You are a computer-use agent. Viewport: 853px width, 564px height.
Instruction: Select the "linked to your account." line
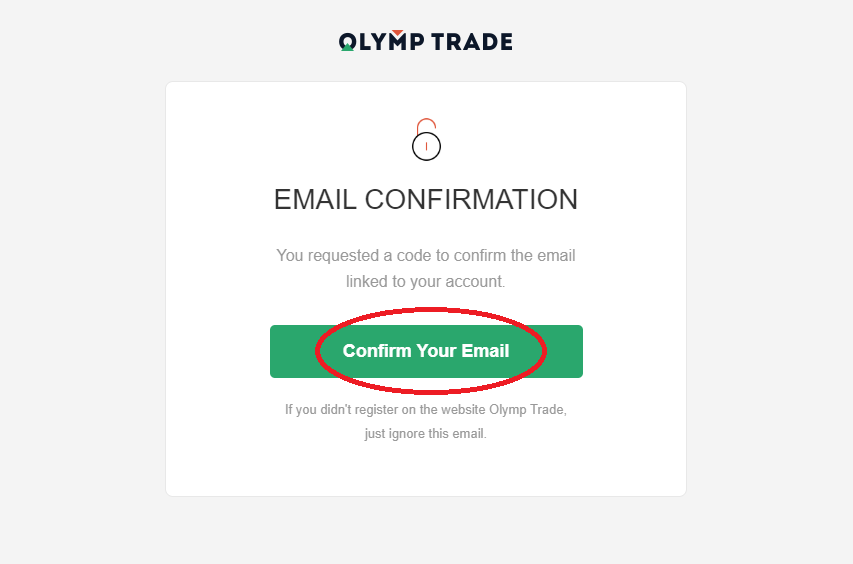tap(425, 282)
